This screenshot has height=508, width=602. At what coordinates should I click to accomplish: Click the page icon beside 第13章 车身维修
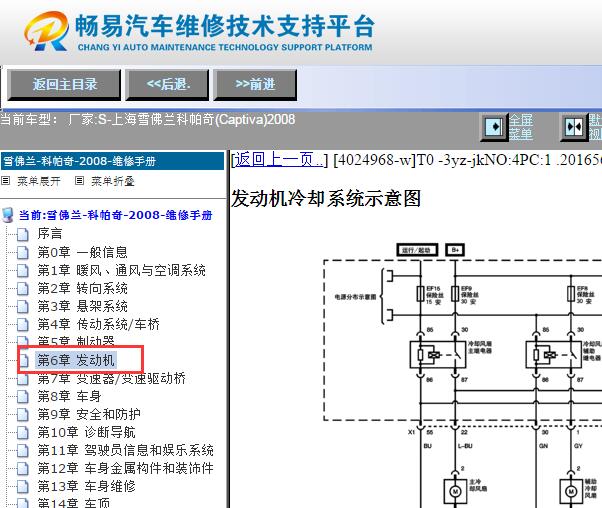click(23, 486)
